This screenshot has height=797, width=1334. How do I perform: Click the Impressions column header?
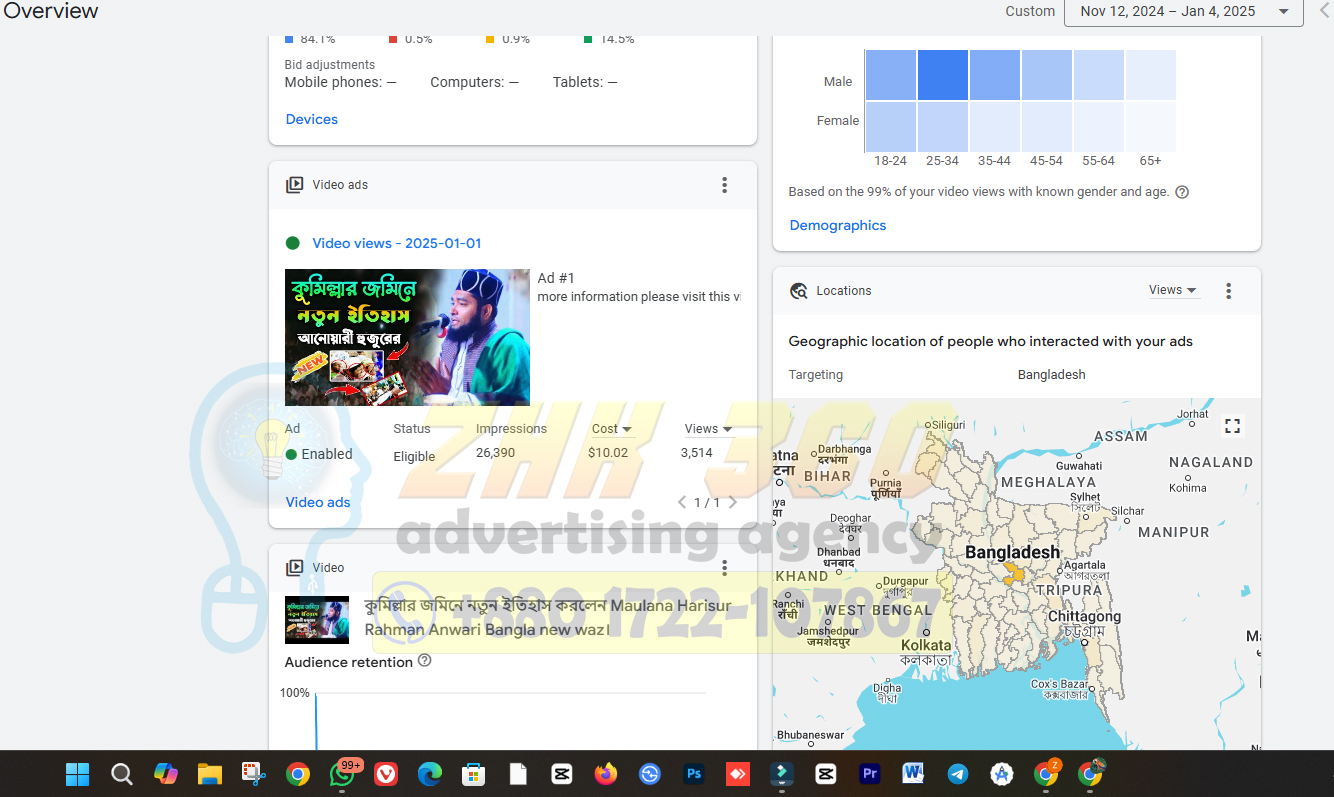(511, 428)
